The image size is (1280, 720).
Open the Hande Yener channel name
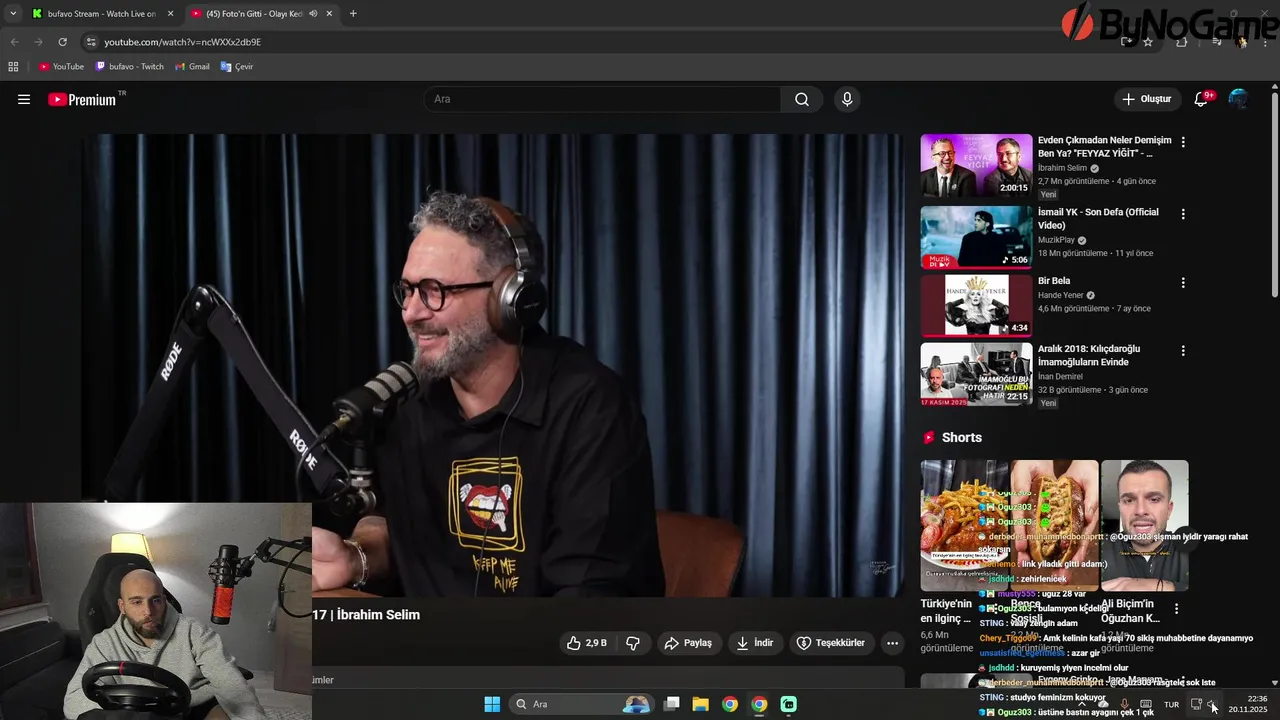(x=1060, y=295)
